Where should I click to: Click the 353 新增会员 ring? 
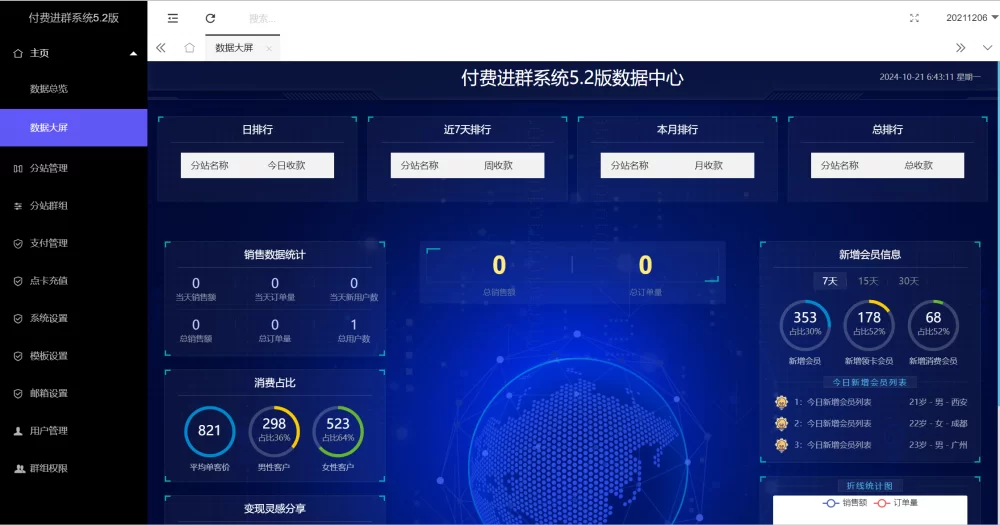click(x=805, y=325)
